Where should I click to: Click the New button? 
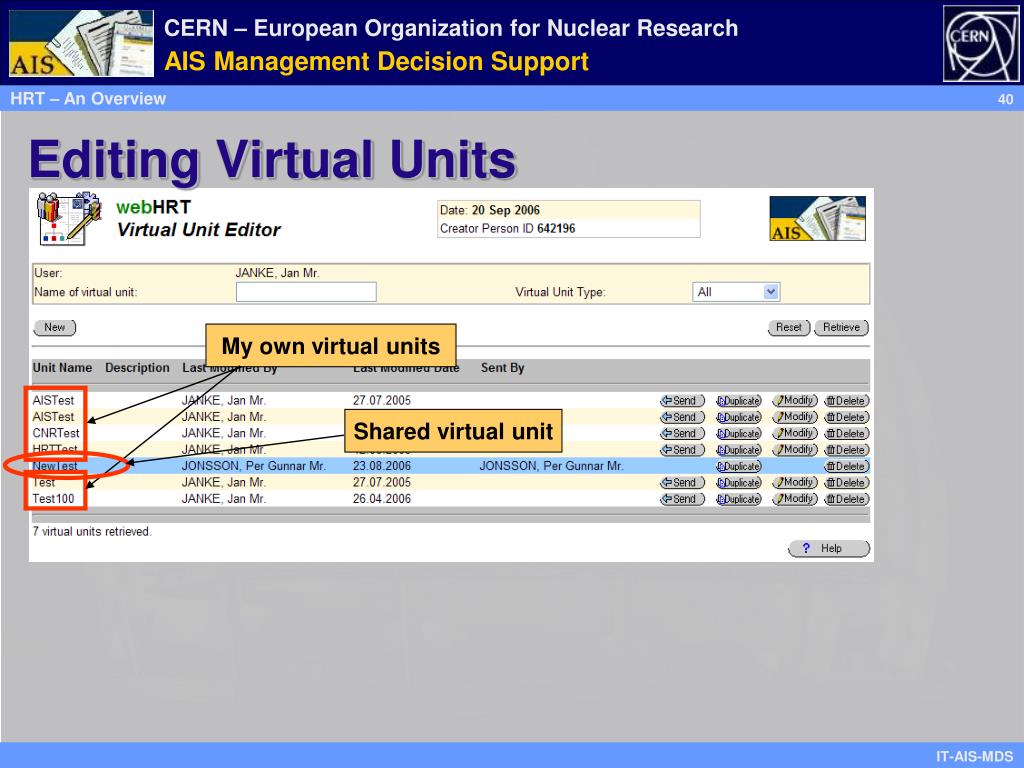(55, 327)
